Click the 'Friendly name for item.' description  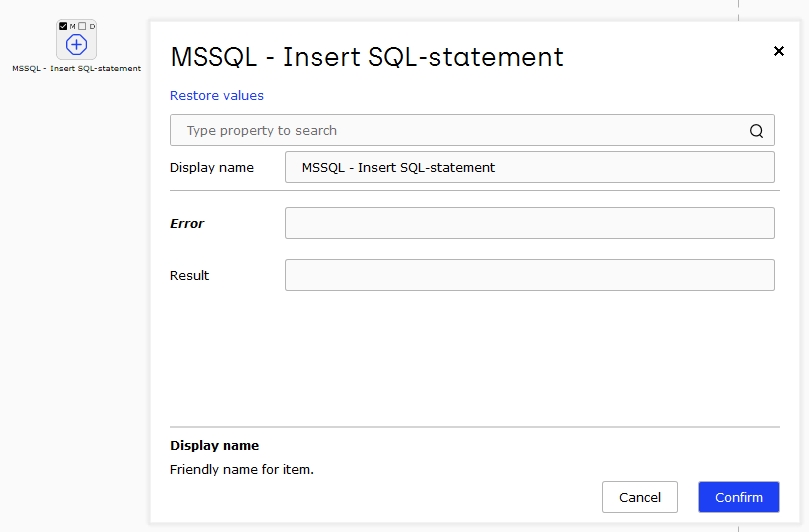click(241, 470)
